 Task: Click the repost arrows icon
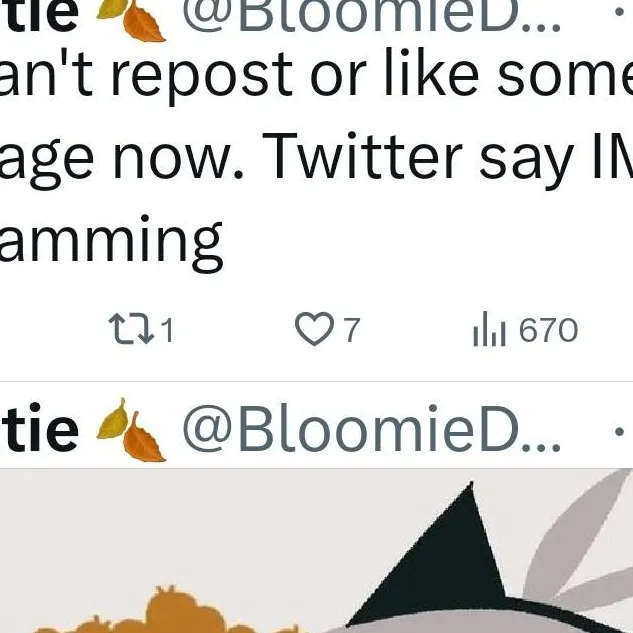(x=132, y=329)
